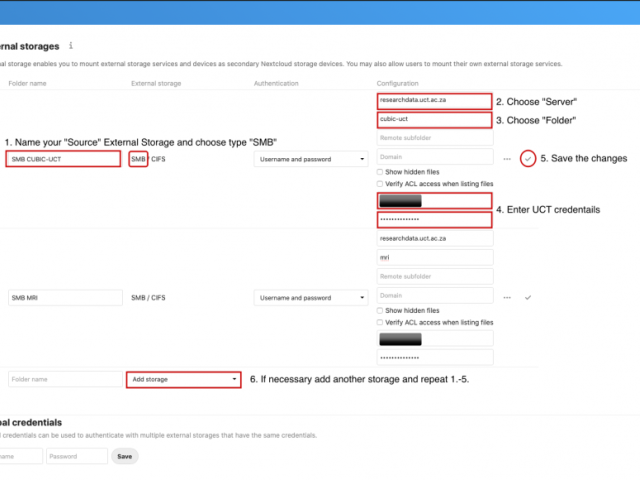
Task: Focus Remote subfolder field for SMB CUBIC-UCT
Action: tap(435, 138)
